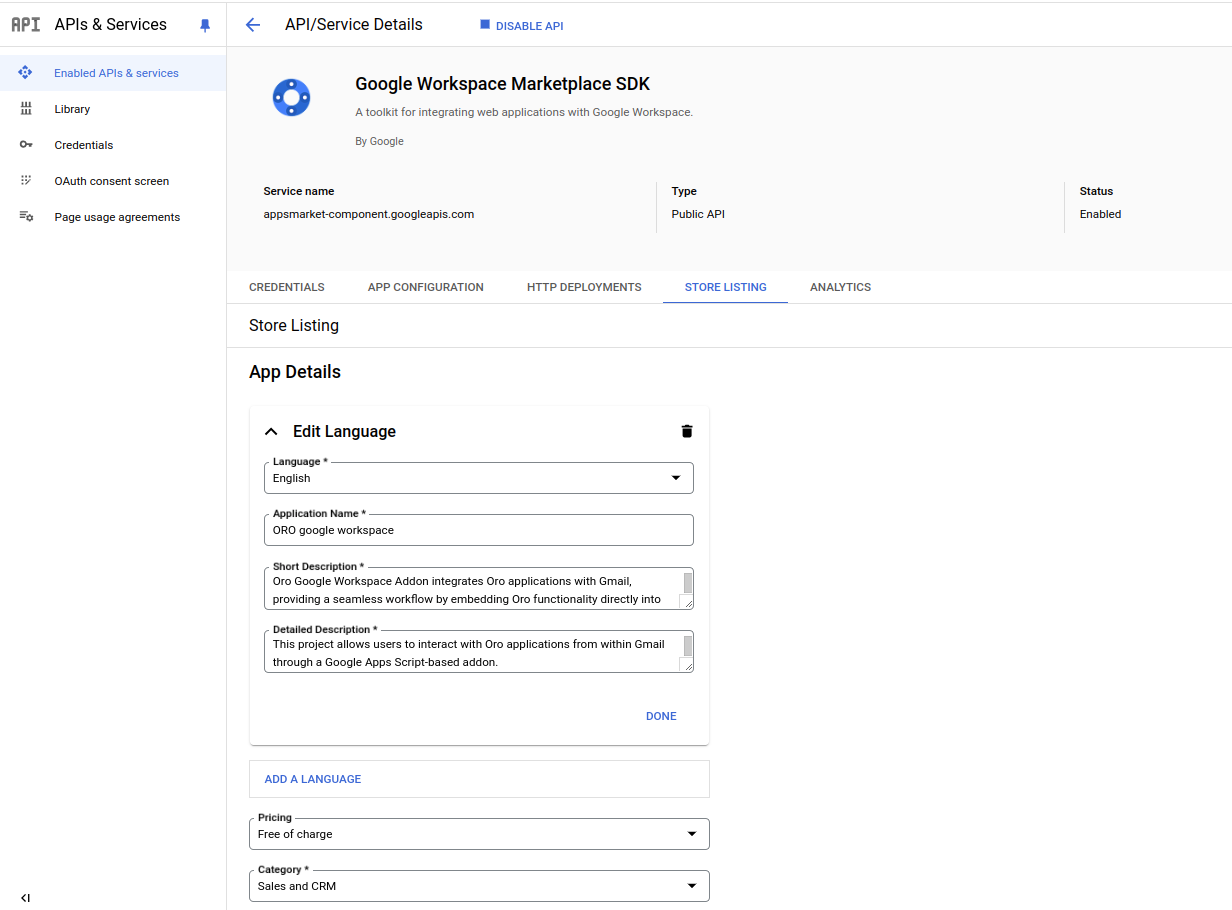Collapse the Edit Language section chevron

[270, 432]
